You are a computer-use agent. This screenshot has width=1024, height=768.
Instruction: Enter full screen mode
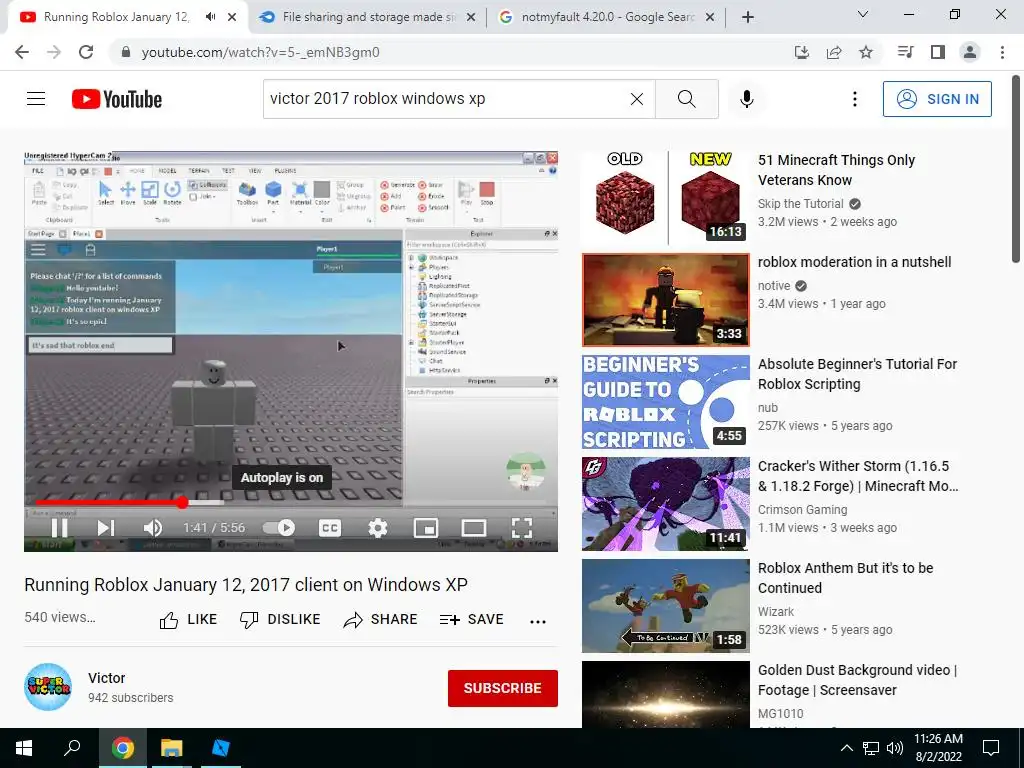tap(522, 528)
